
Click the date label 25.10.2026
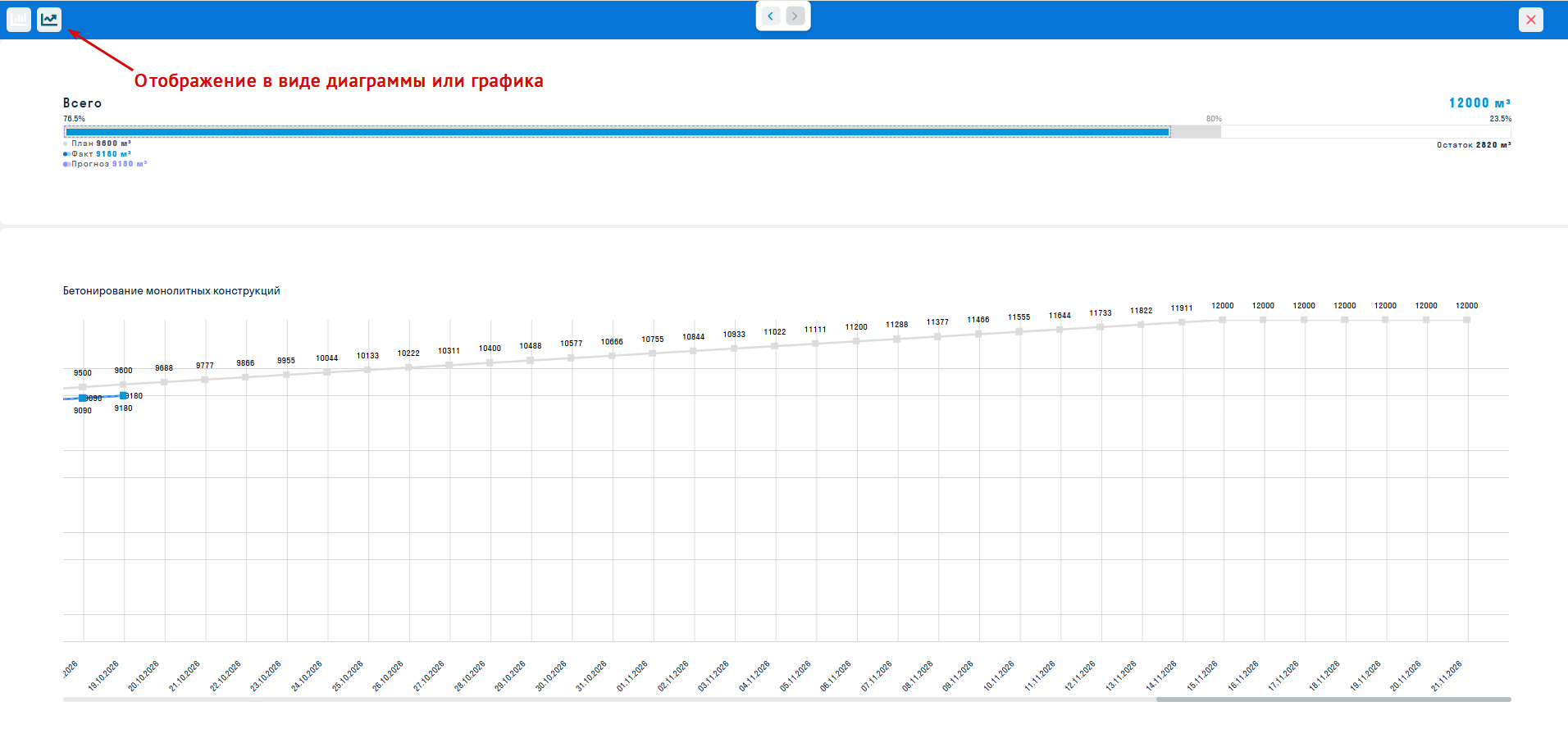[349, 675]
